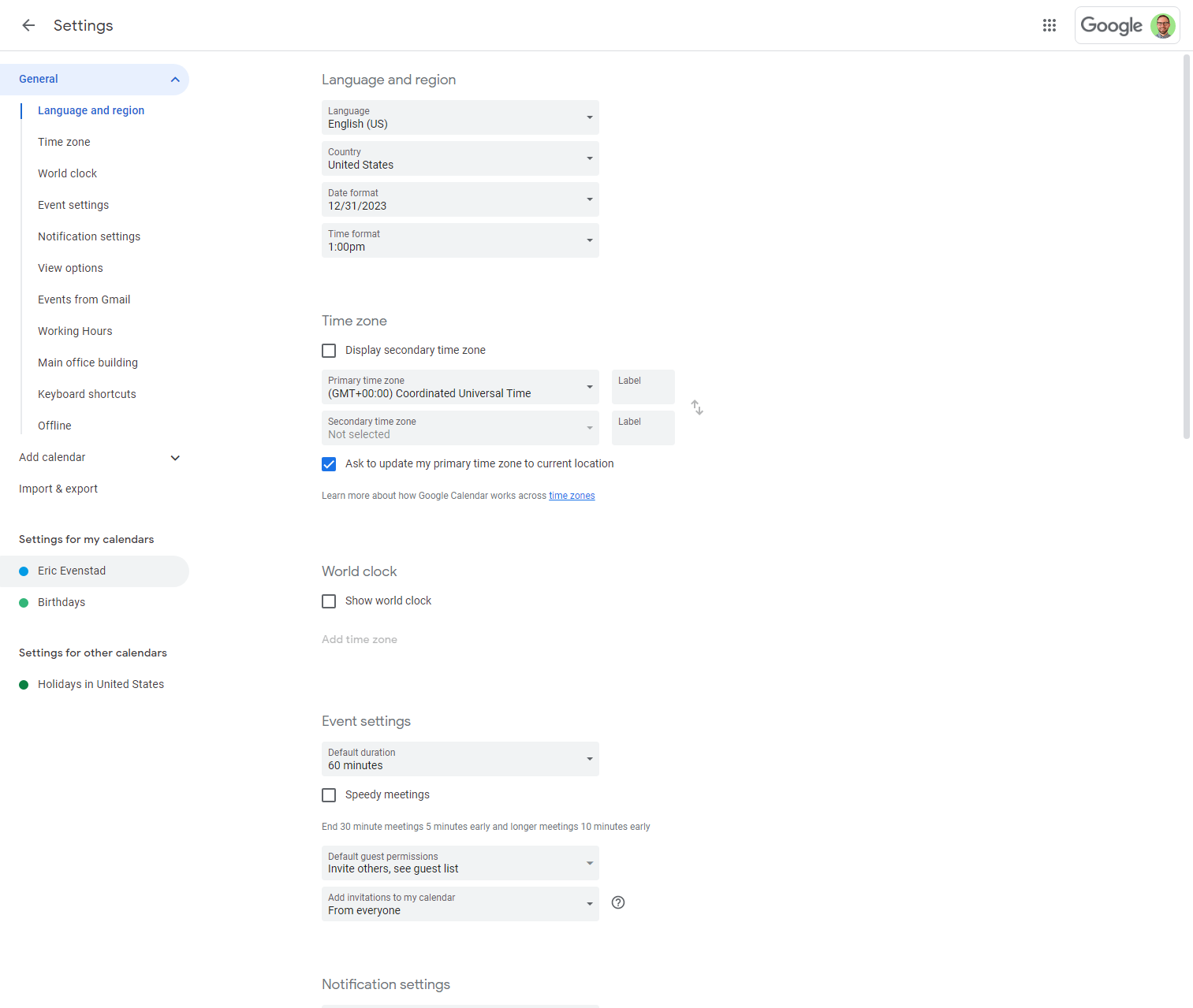
Task: Open Offline settings in sidebar
Action: click(54, 426)
